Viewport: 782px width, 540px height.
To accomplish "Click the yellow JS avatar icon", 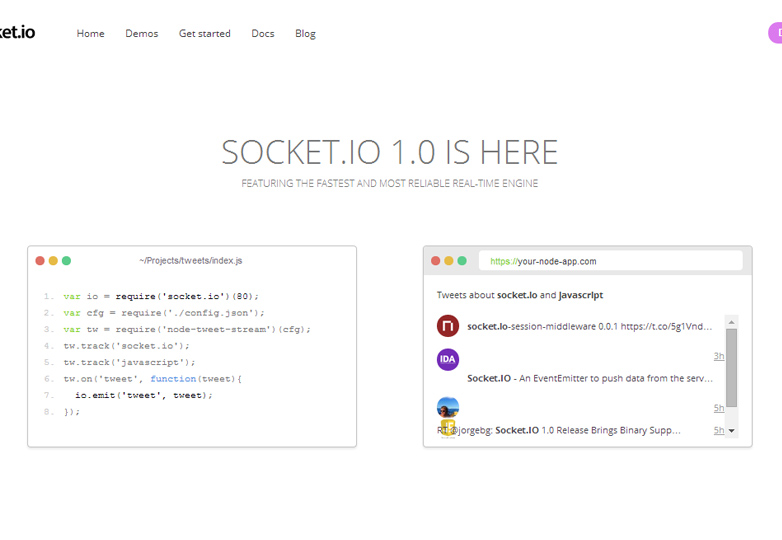I will coord(448,428).
